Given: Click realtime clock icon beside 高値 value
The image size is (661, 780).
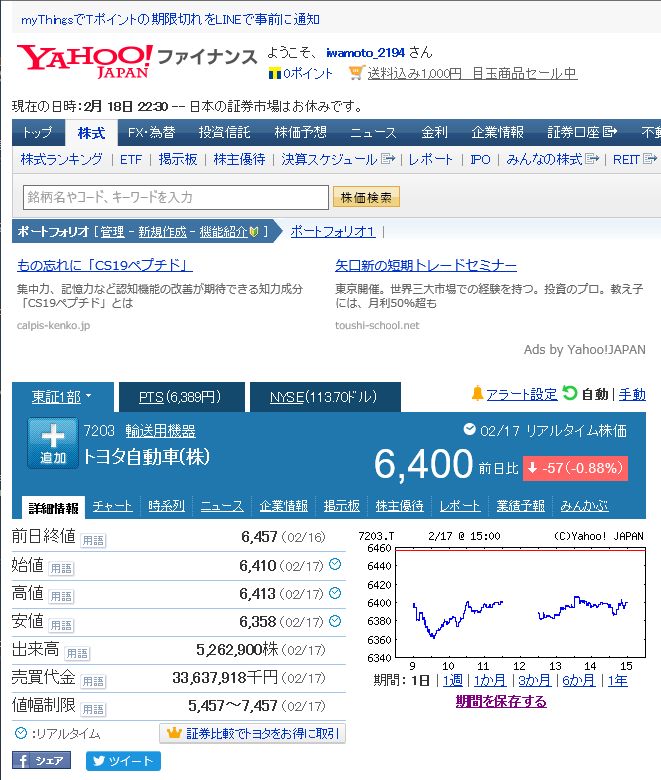Looking at the screenshot, I should pos(335,592).
